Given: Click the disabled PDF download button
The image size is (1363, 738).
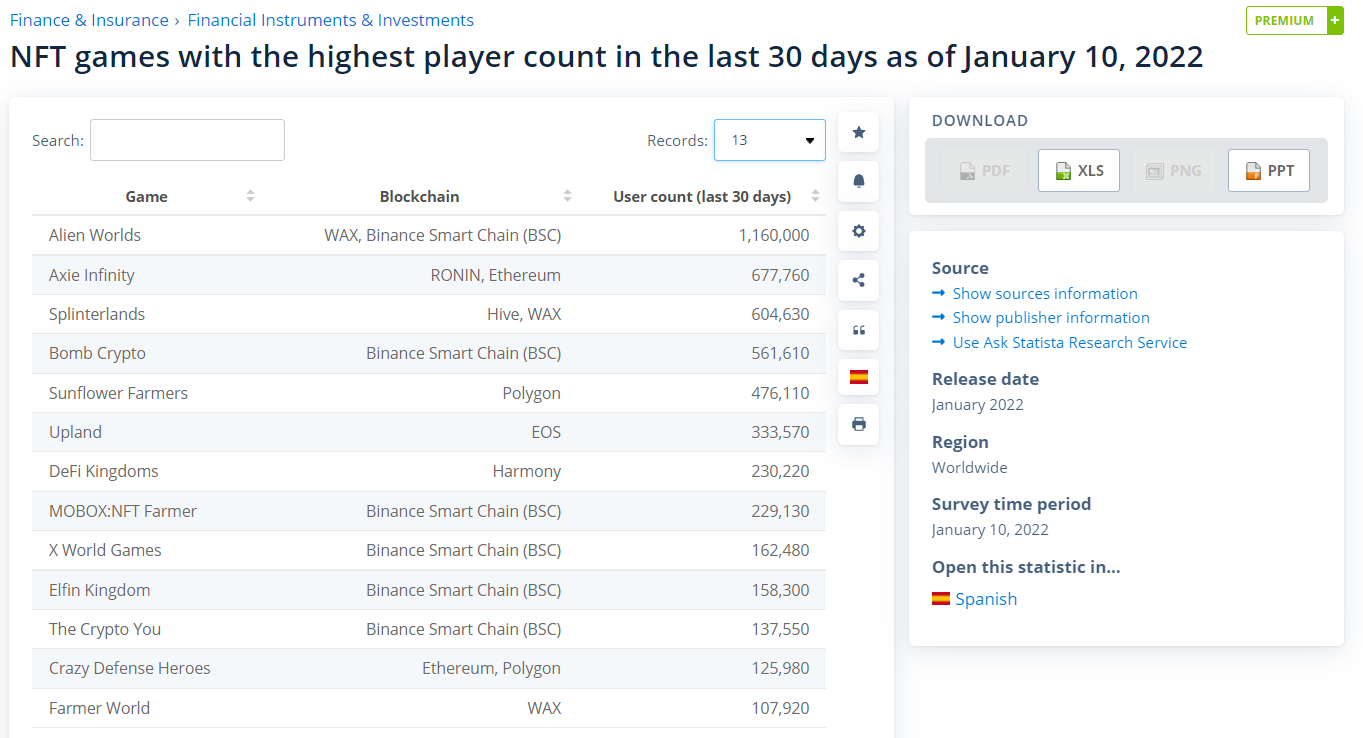Looking at the screenshot, I should pos(984,170).
